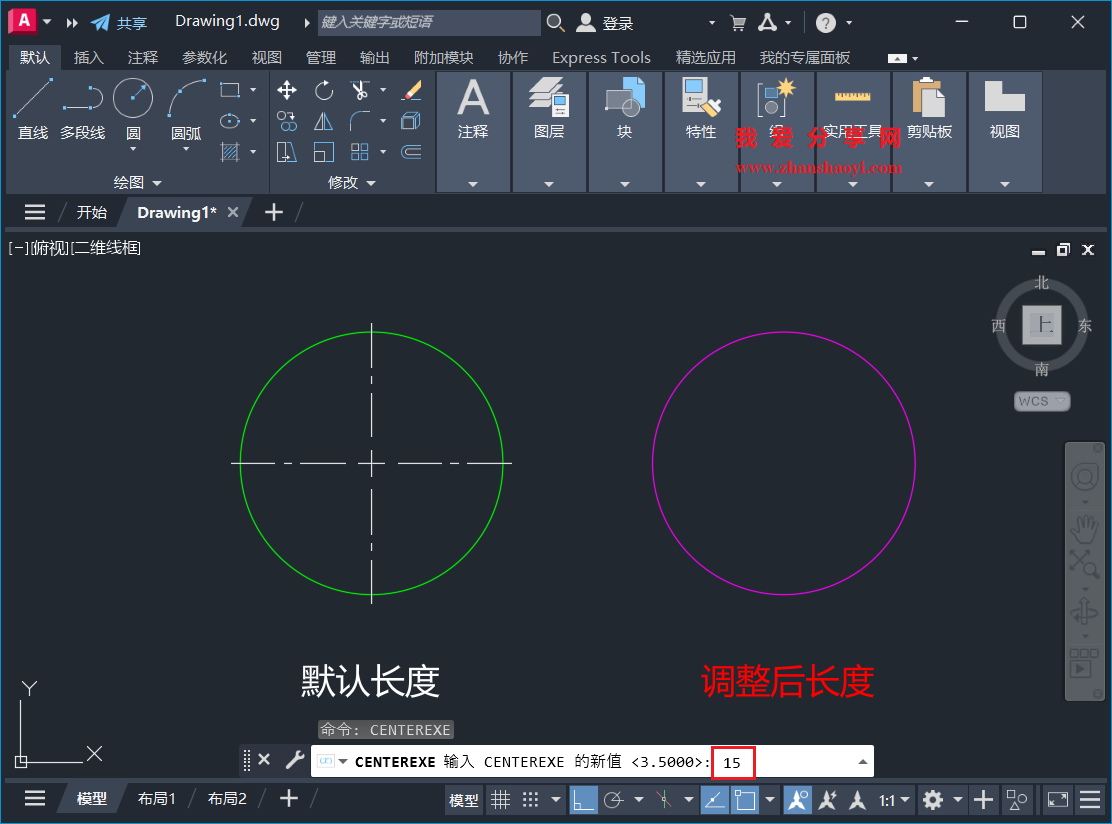
Task: Click the 布局1 layout tab
Action: (157, 798)
